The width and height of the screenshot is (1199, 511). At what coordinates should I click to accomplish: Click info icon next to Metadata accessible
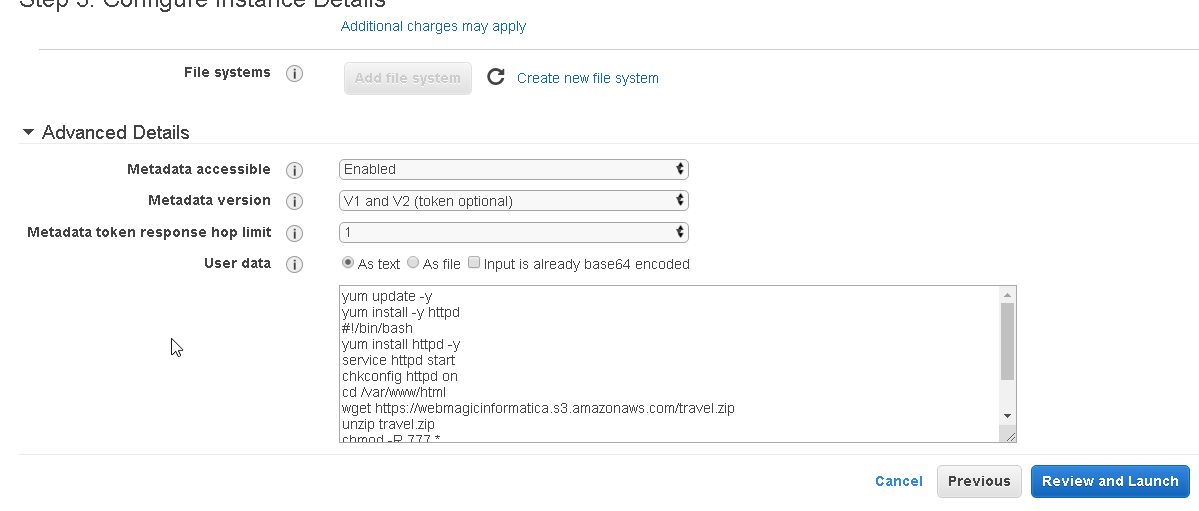294,170
